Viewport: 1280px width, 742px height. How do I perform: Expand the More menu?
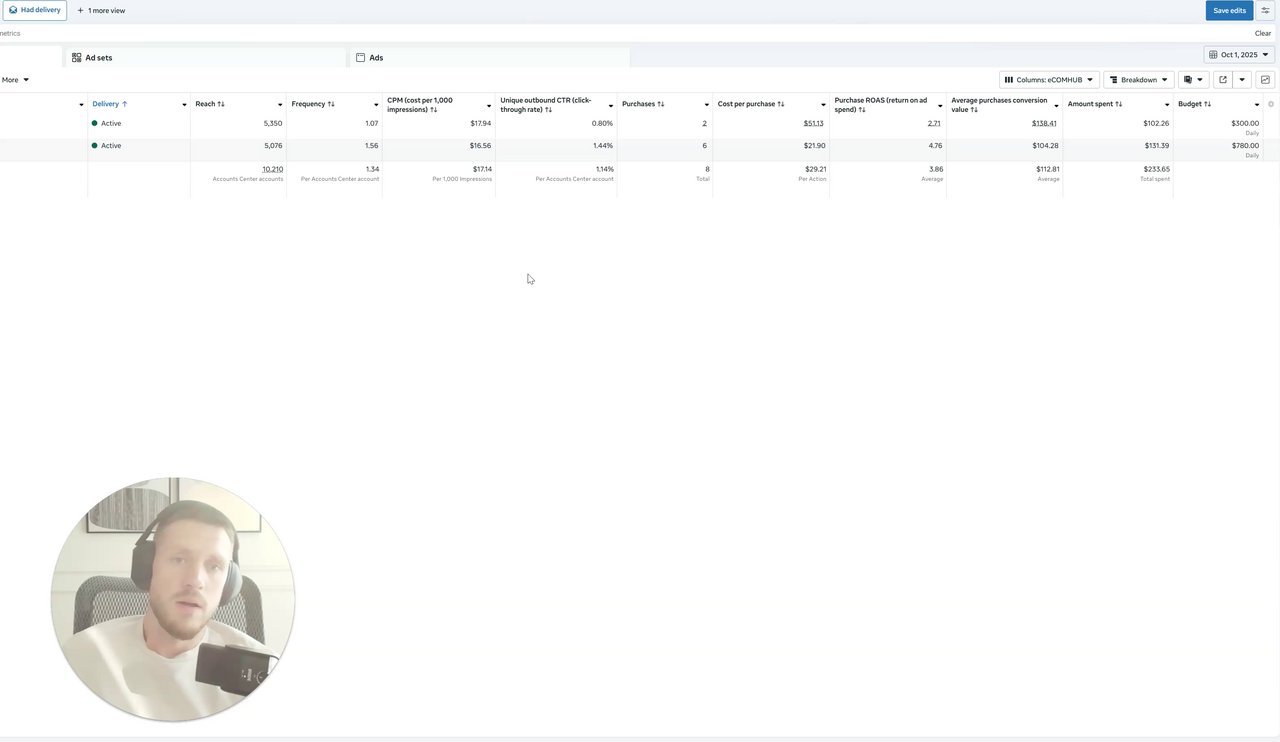(15, 80)
